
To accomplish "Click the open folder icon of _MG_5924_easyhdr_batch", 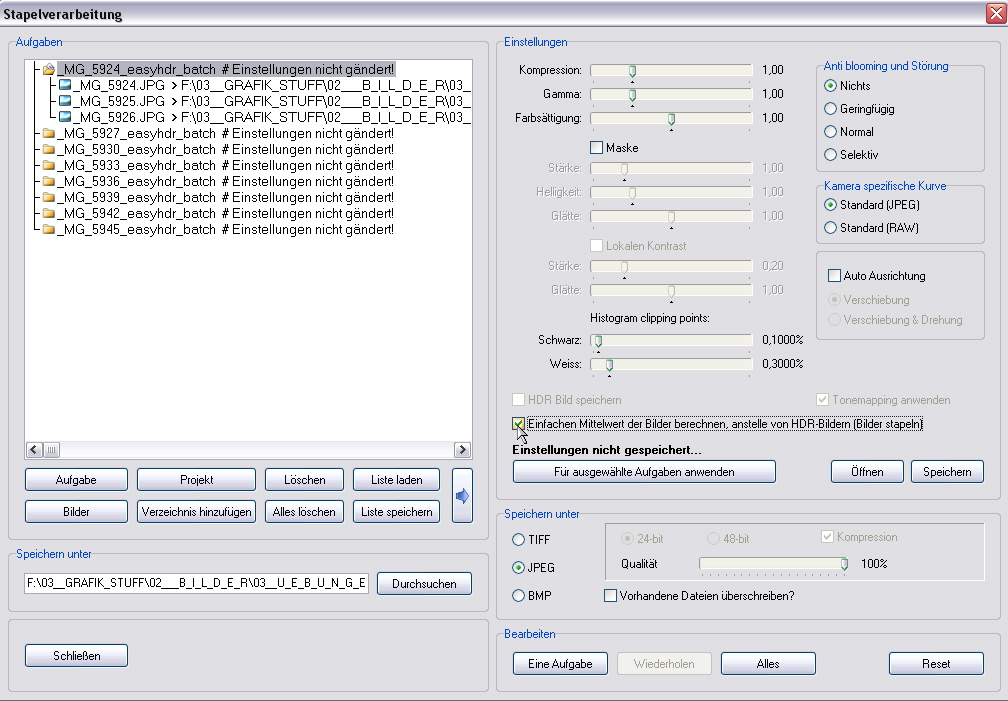I will [x=48, y=70].
